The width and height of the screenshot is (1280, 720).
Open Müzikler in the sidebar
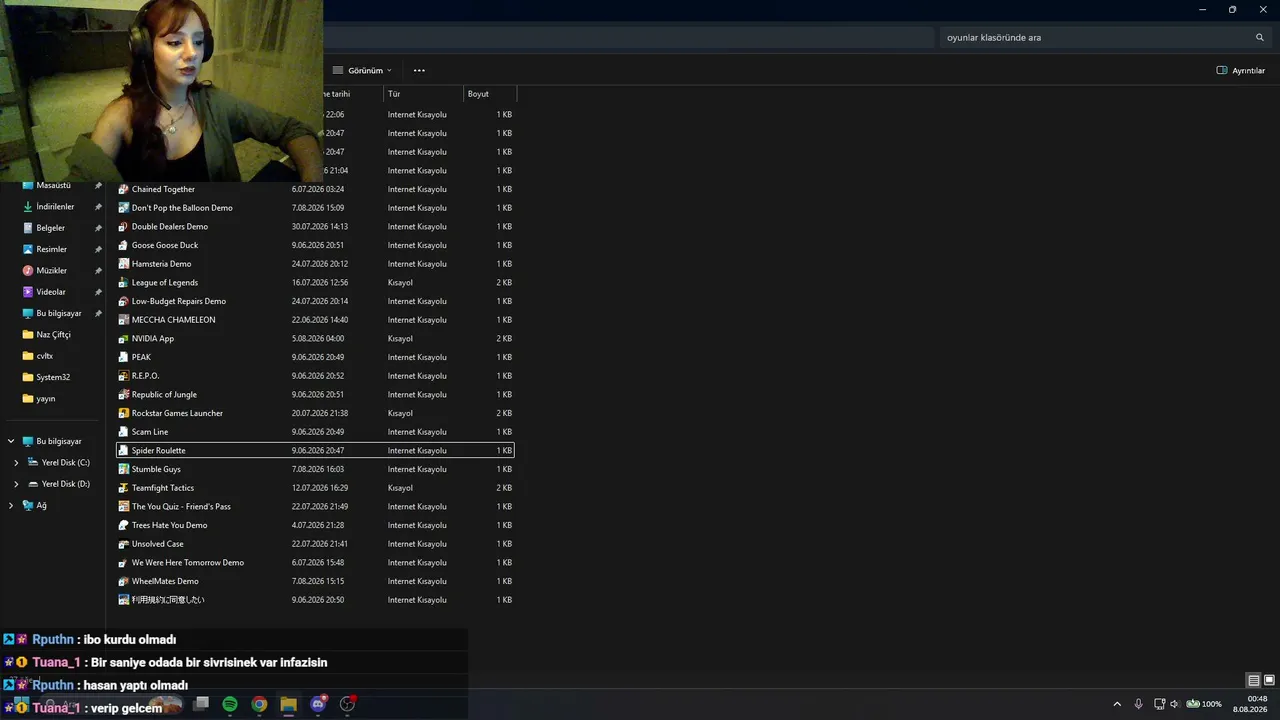pyautogui.click(x=52, y=271)
